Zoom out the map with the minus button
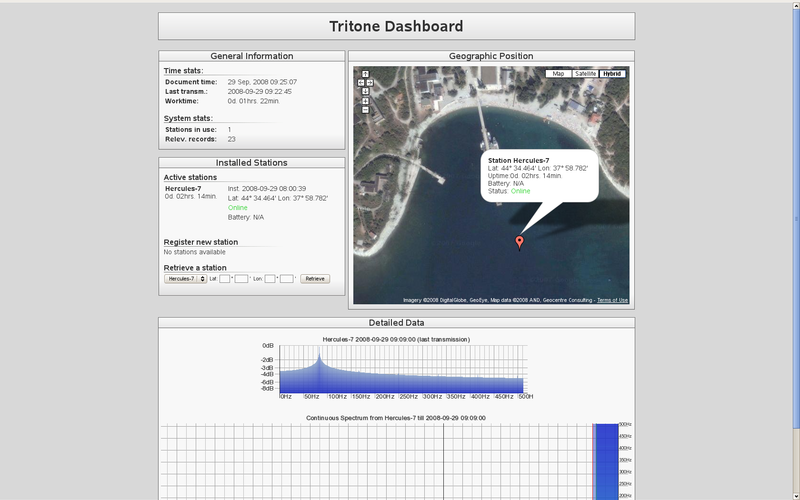The image size is (800, 500). point(365,110)
